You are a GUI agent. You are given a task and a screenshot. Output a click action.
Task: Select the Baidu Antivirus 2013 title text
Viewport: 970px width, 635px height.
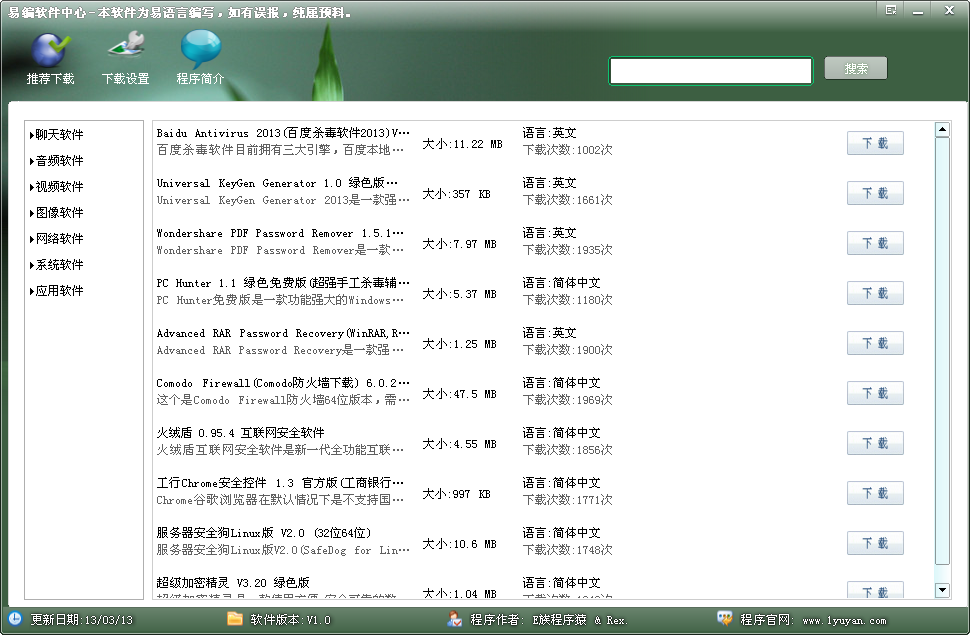[283, 133]
